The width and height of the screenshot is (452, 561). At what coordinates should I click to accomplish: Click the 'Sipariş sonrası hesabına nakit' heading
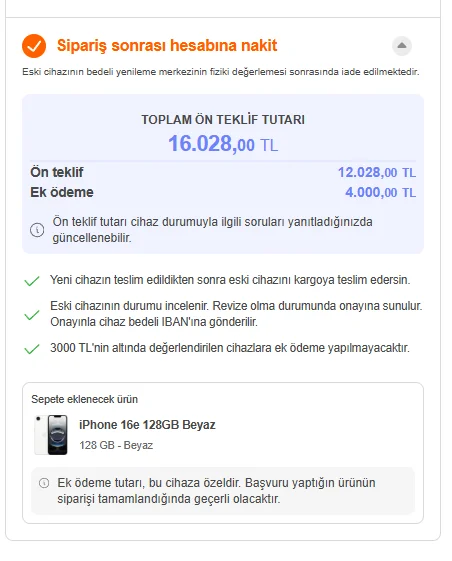click(x=167, y=45)
